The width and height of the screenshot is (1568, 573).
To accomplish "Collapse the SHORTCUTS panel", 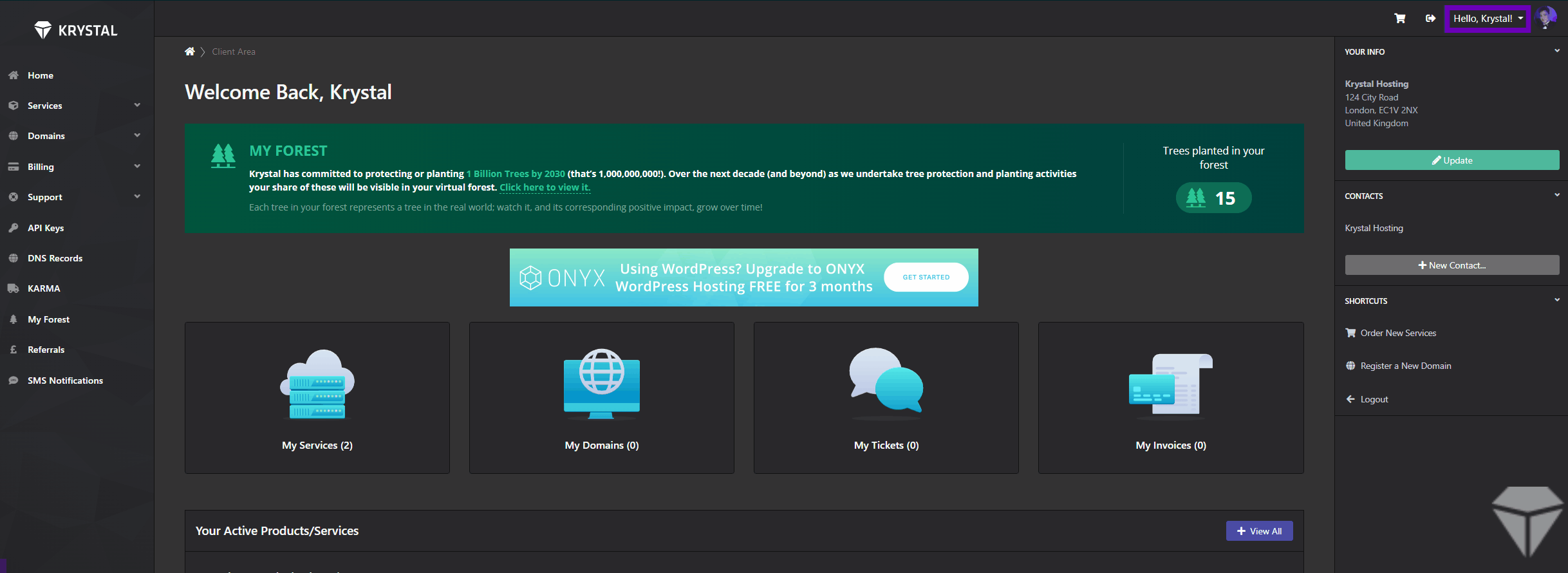I will tap(1556, 300).
